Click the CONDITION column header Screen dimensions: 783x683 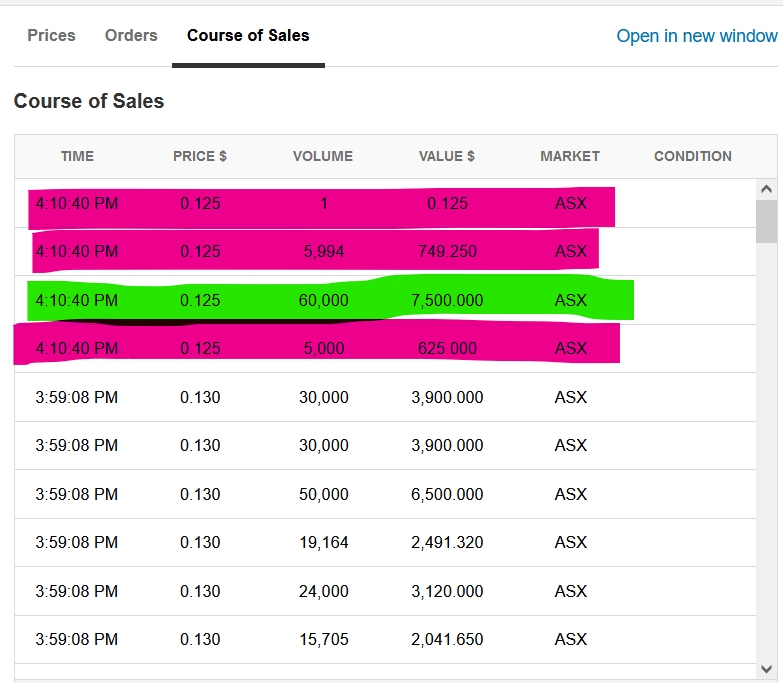693,156
